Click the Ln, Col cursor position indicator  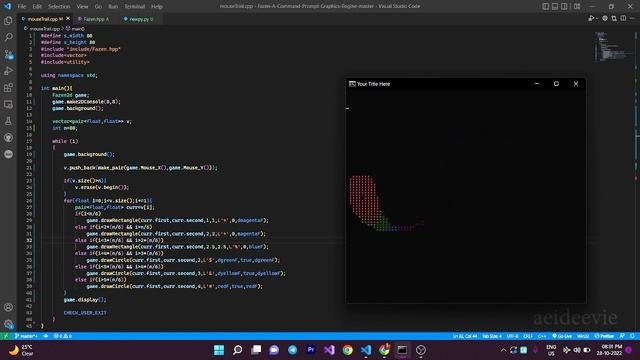point(464,336)
